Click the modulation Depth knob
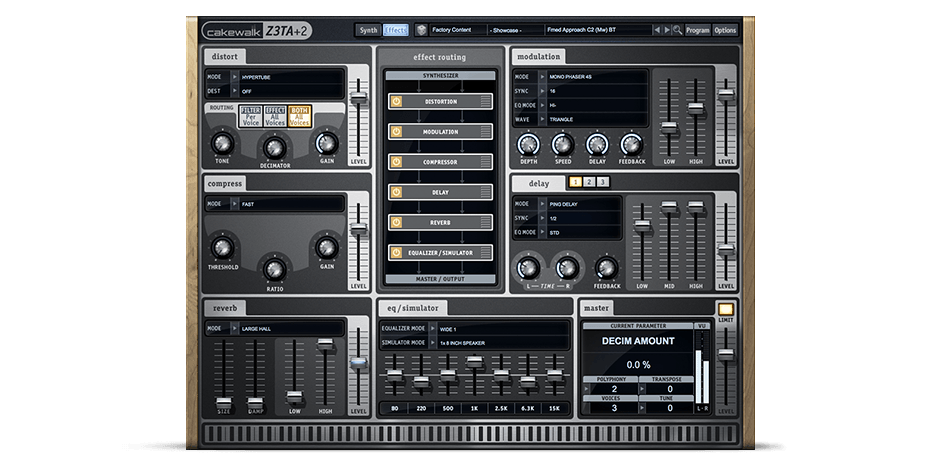Screen dimensions: 940x470 tap(528, 144)
